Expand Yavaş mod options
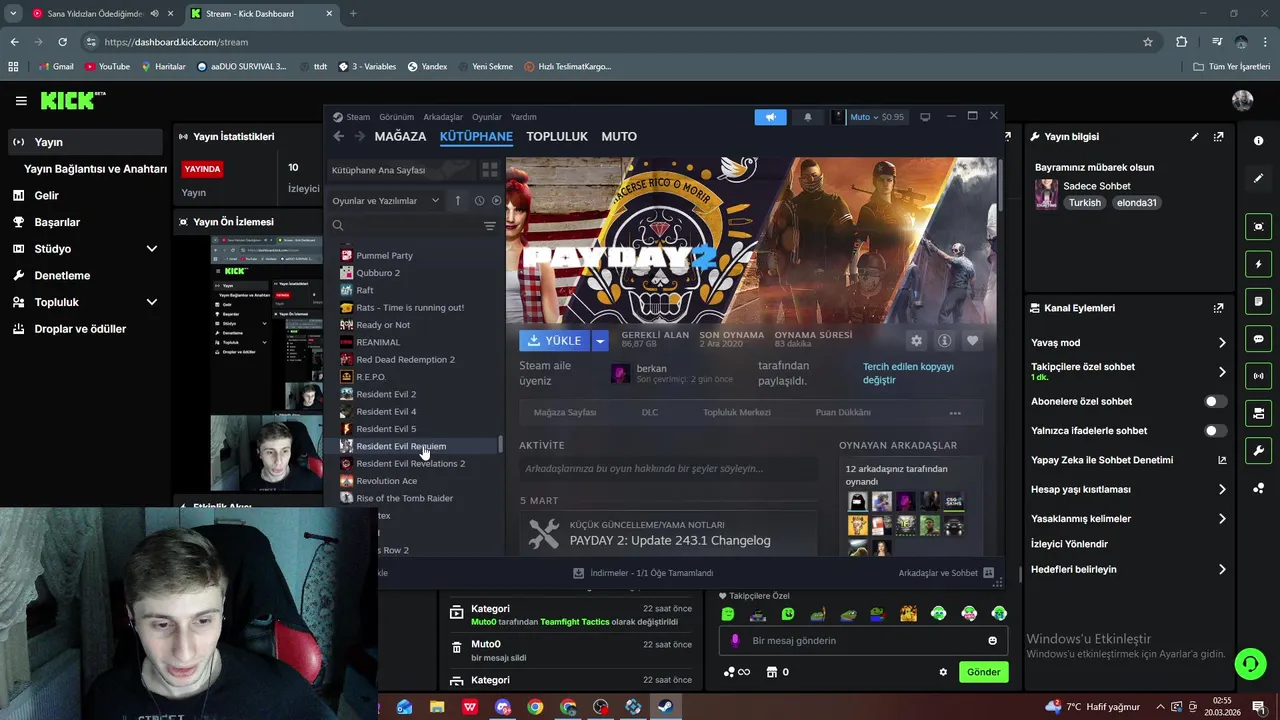This screenshot has height=720, width=1280. [x=1222, y=343]
